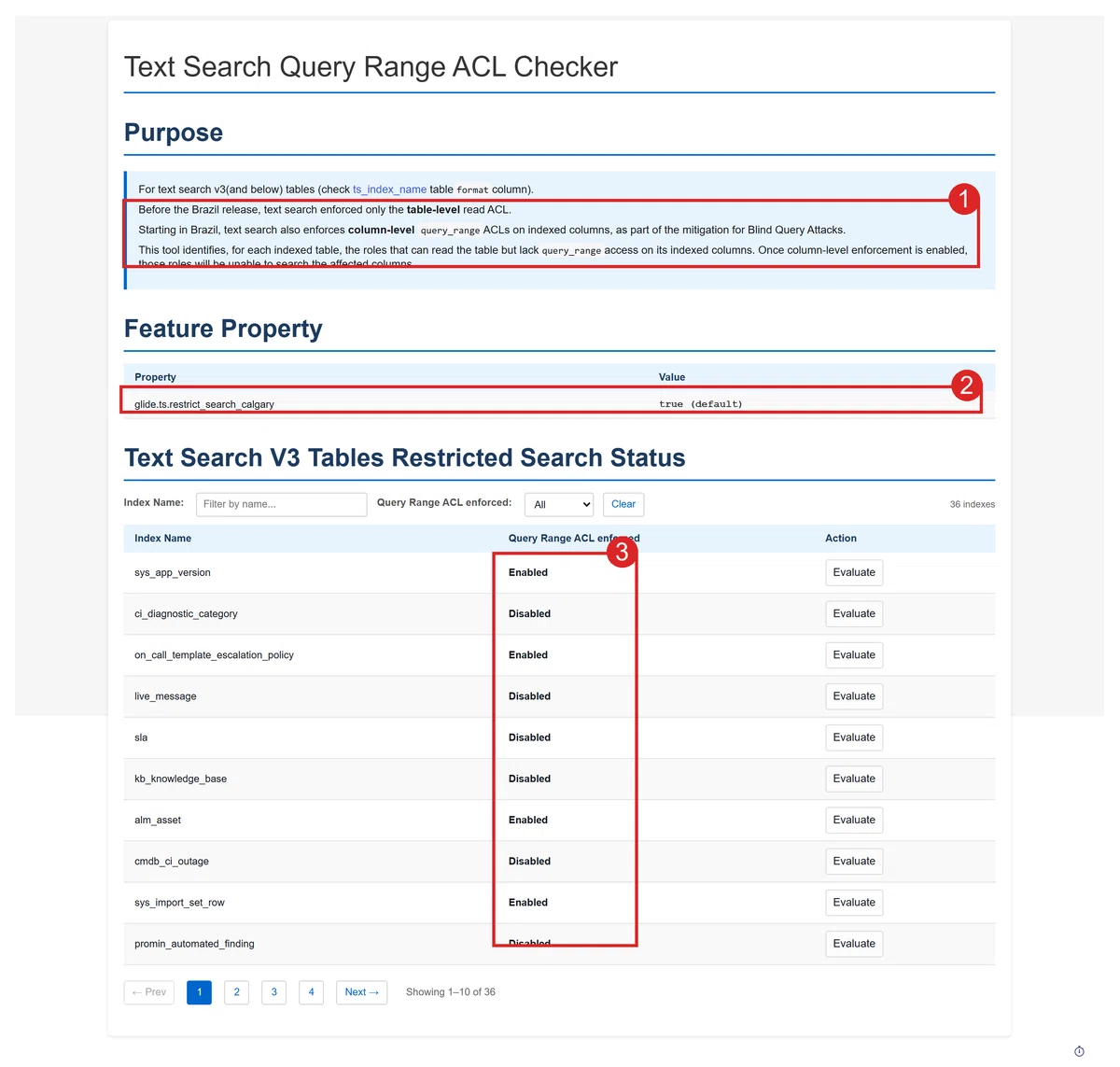
Task: Select the sys_app_version index name
Action: tap(173, 573)
